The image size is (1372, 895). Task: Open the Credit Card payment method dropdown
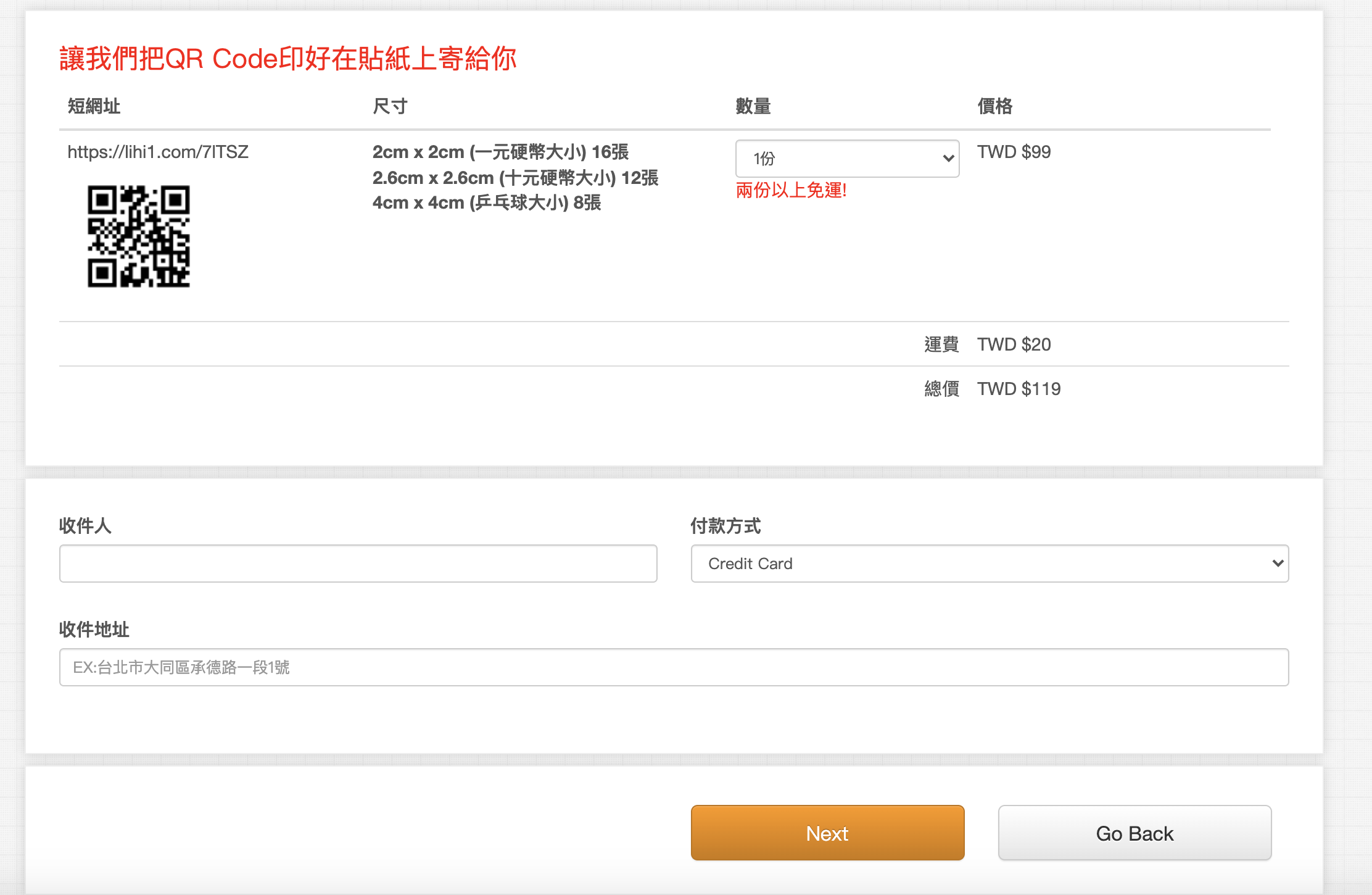point(990,564)
